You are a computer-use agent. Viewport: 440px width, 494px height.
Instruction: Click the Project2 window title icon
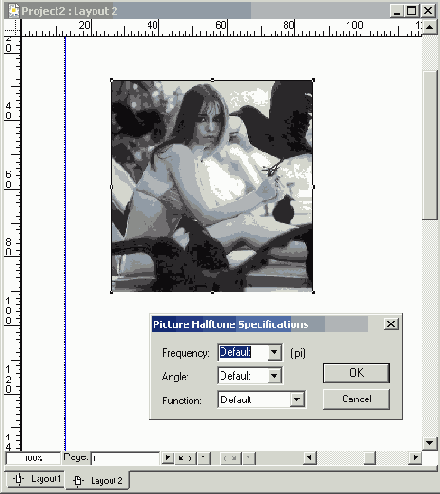(14, 11)
